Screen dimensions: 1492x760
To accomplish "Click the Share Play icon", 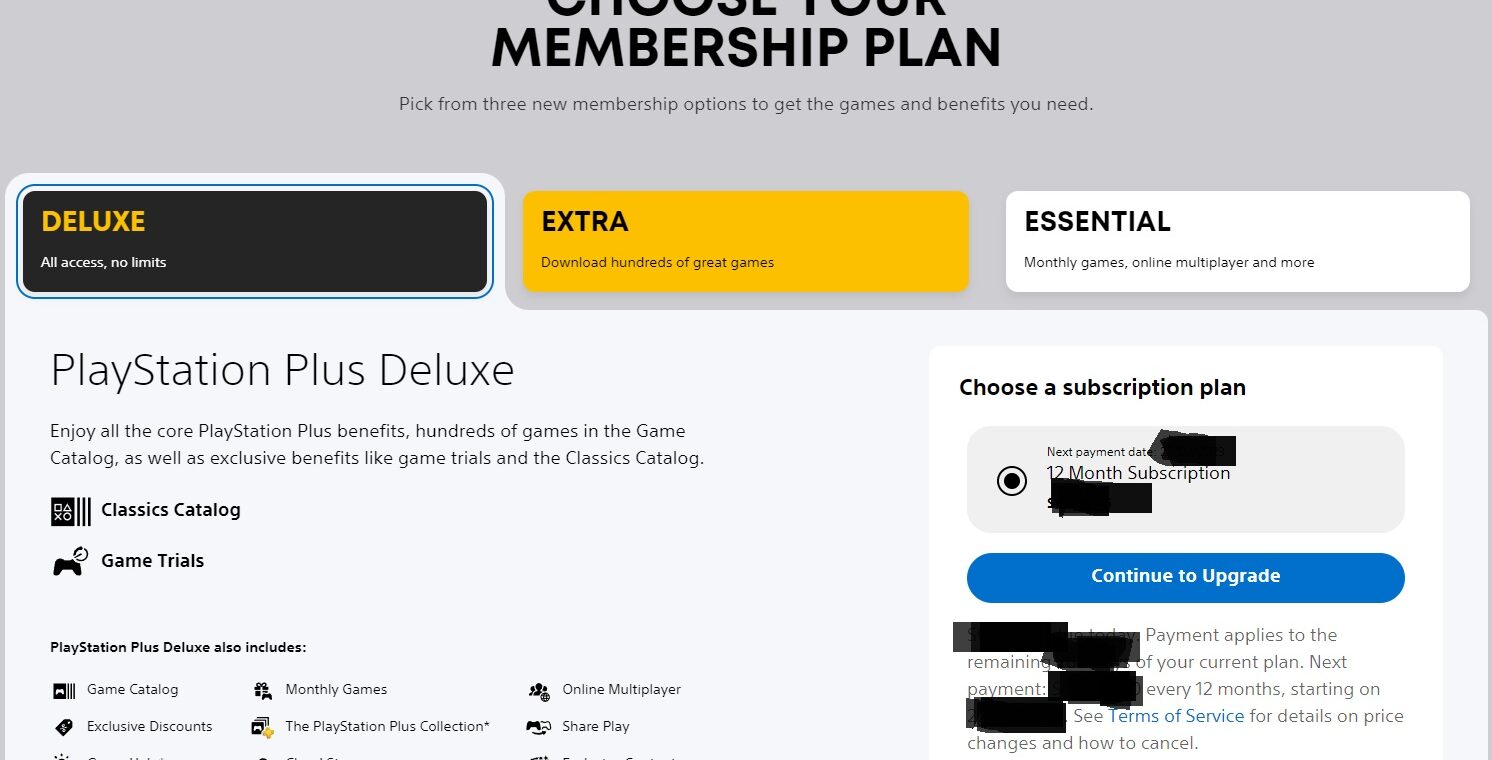I will coord(539,727).
